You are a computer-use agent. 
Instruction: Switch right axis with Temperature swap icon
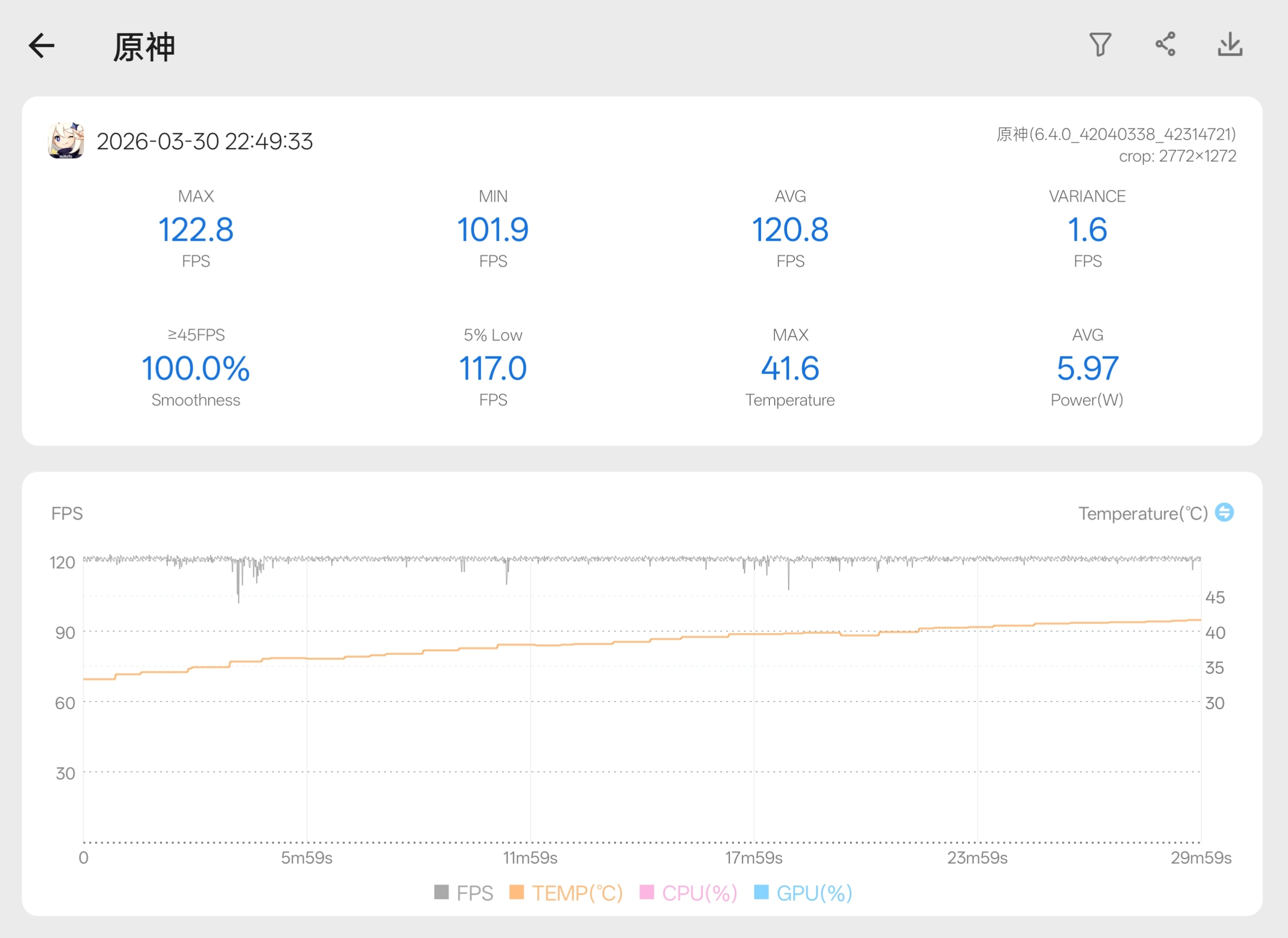coord(1225,512)
